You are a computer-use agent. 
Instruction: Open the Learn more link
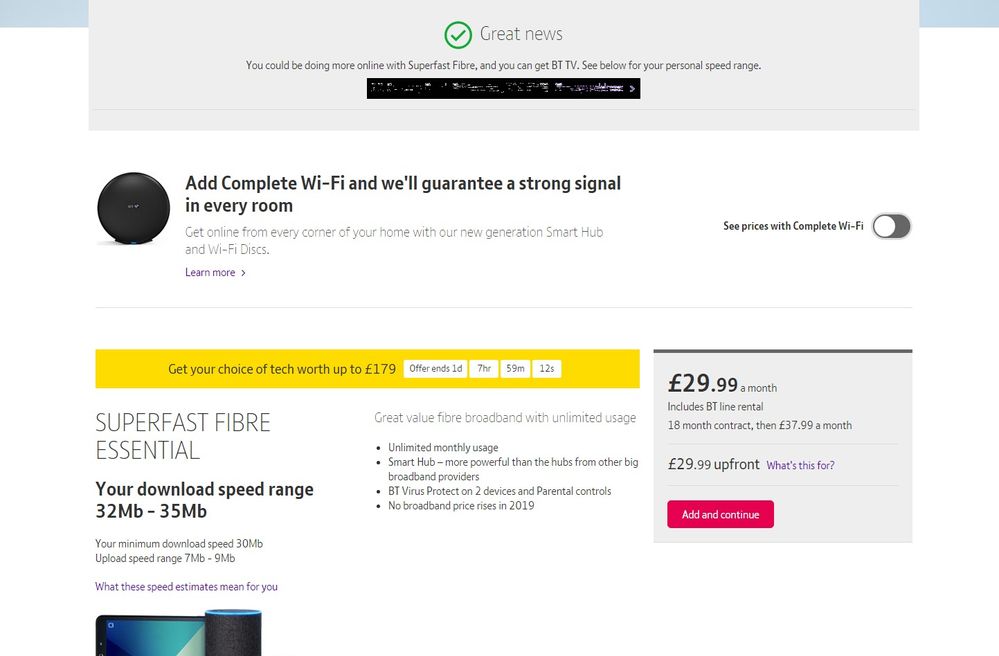(x=210, y=273)
